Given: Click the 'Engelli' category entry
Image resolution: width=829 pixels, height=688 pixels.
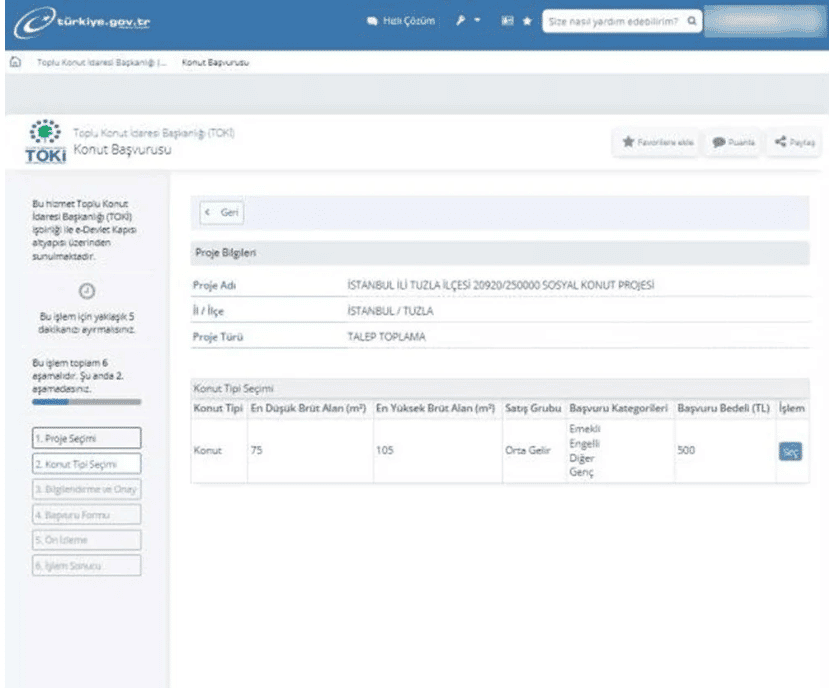Looking at the screenshot, I should [x=584, y=444].
